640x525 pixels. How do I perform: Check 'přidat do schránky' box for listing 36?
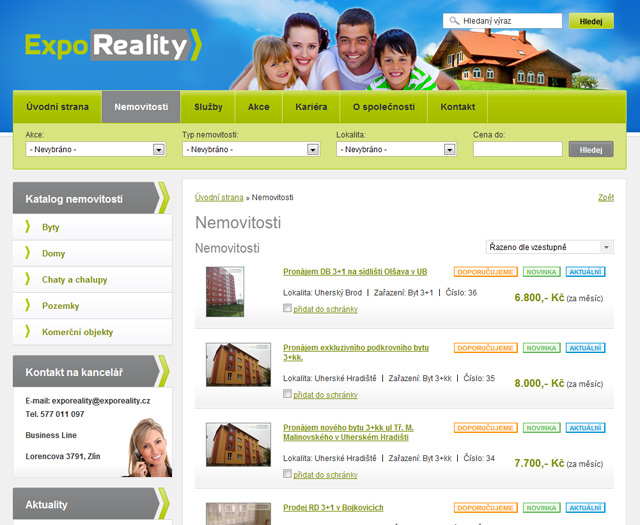click(x=287, y=308)
